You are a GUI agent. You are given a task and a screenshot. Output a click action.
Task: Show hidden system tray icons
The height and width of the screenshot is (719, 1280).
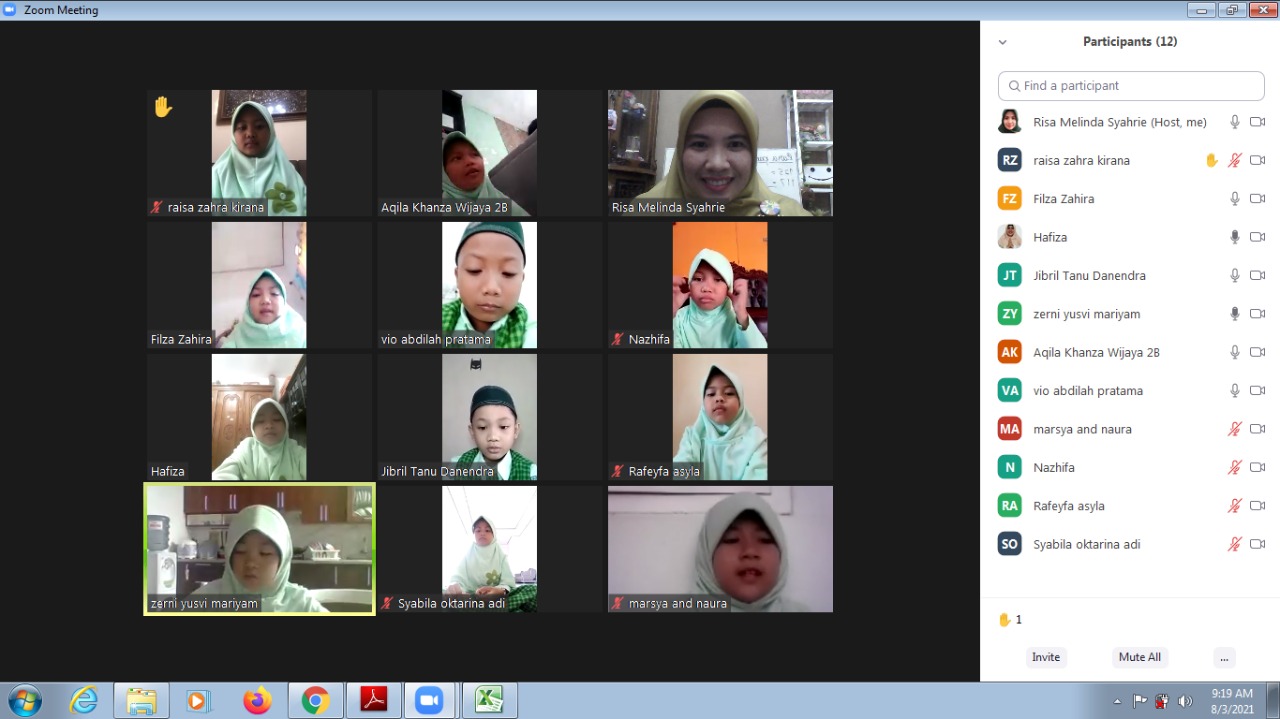coord(1118,701)
